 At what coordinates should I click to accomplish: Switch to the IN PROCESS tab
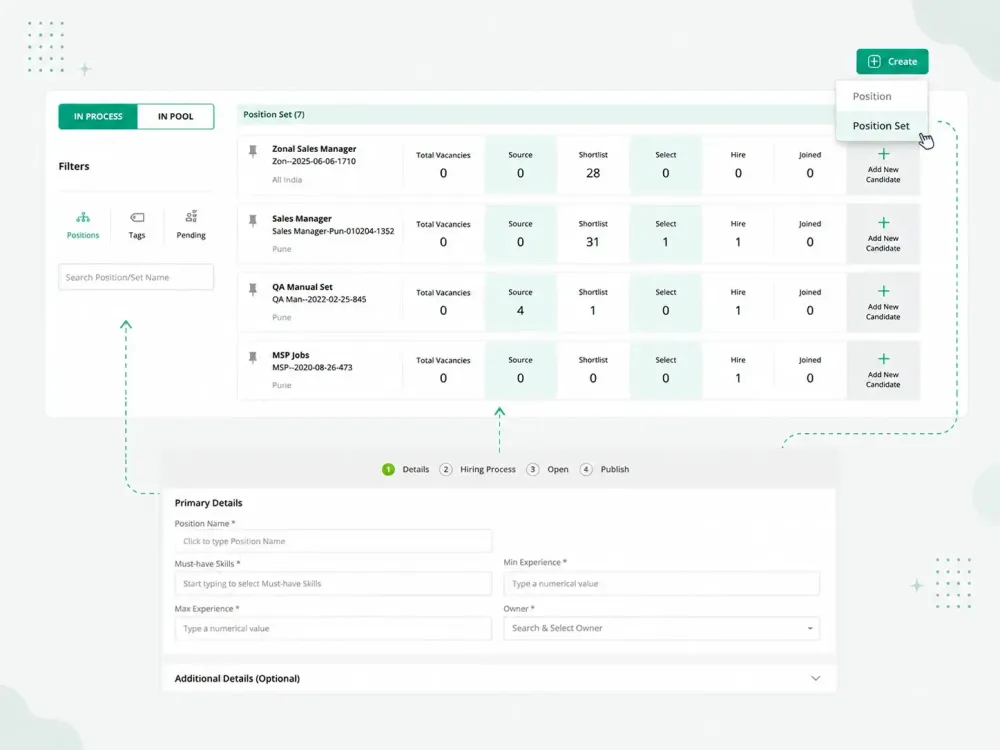(x=98, y=116)
